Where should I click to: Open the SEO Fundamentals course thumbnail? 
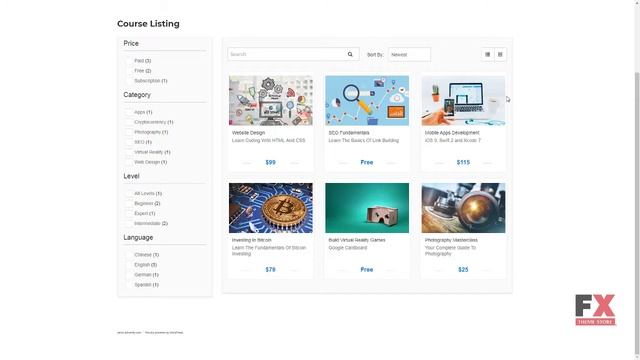point(367,100)
